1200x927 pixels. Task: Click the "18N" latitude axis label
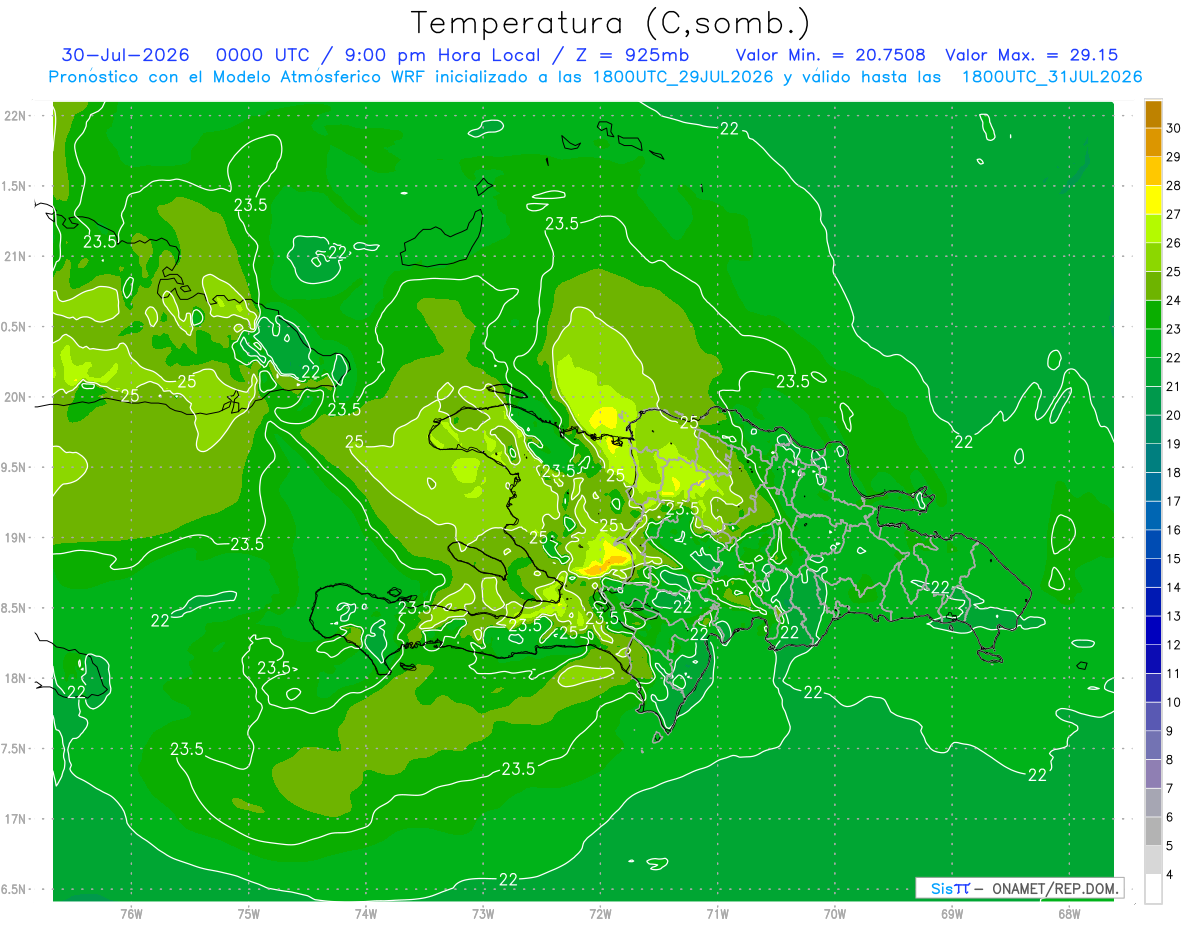tap(17, 678)
